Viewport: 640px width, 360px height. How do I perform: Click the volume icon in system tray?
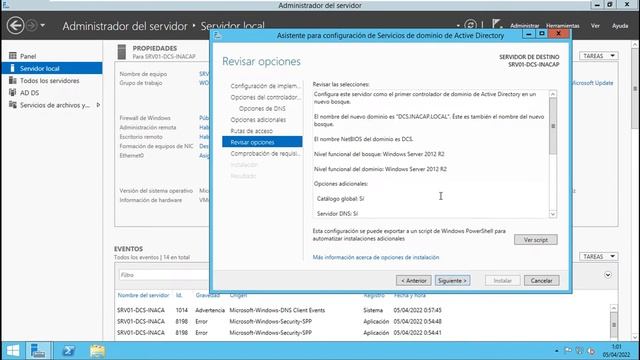591,351
